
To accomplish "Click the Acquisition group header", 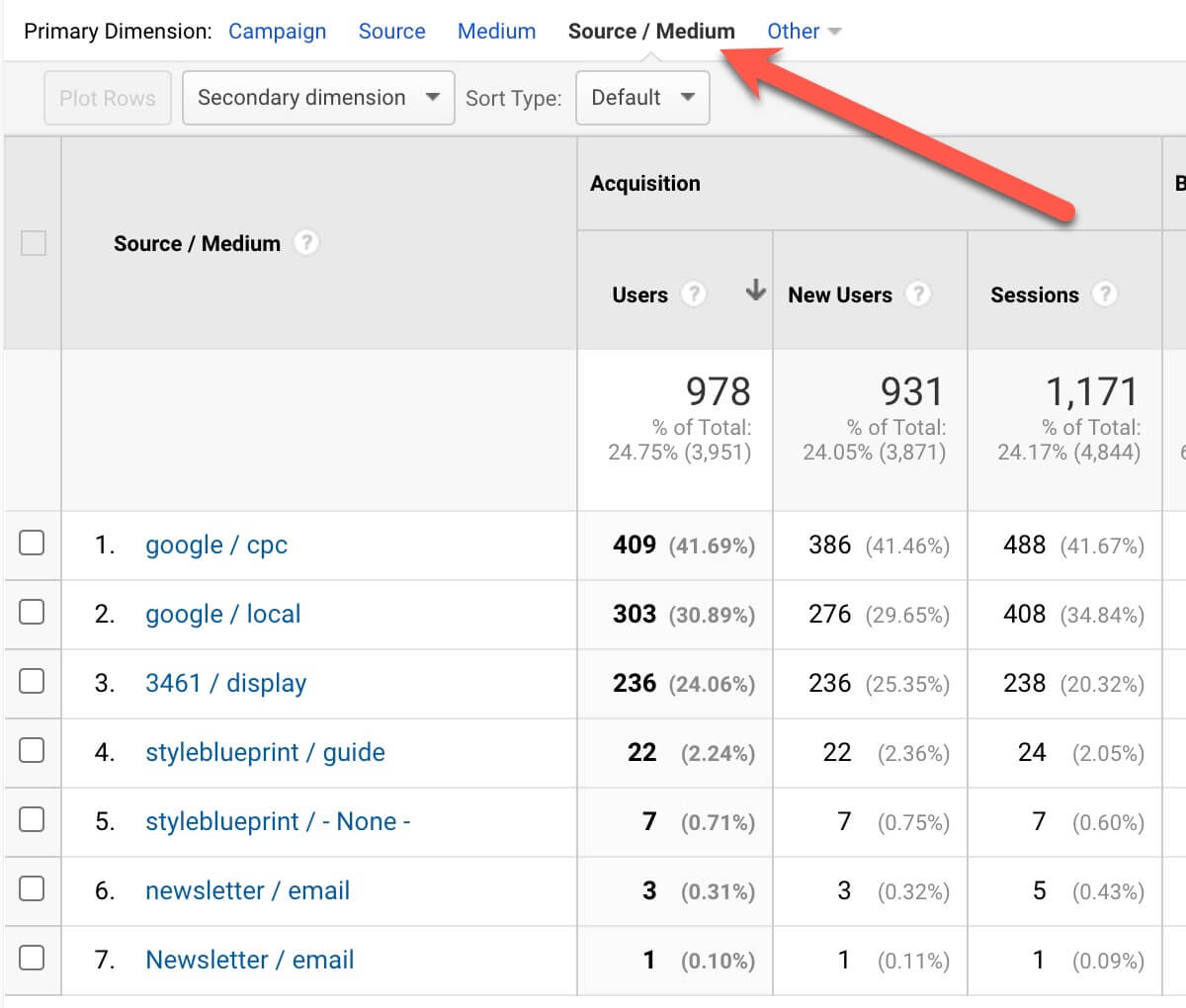I will click(645, 183).
